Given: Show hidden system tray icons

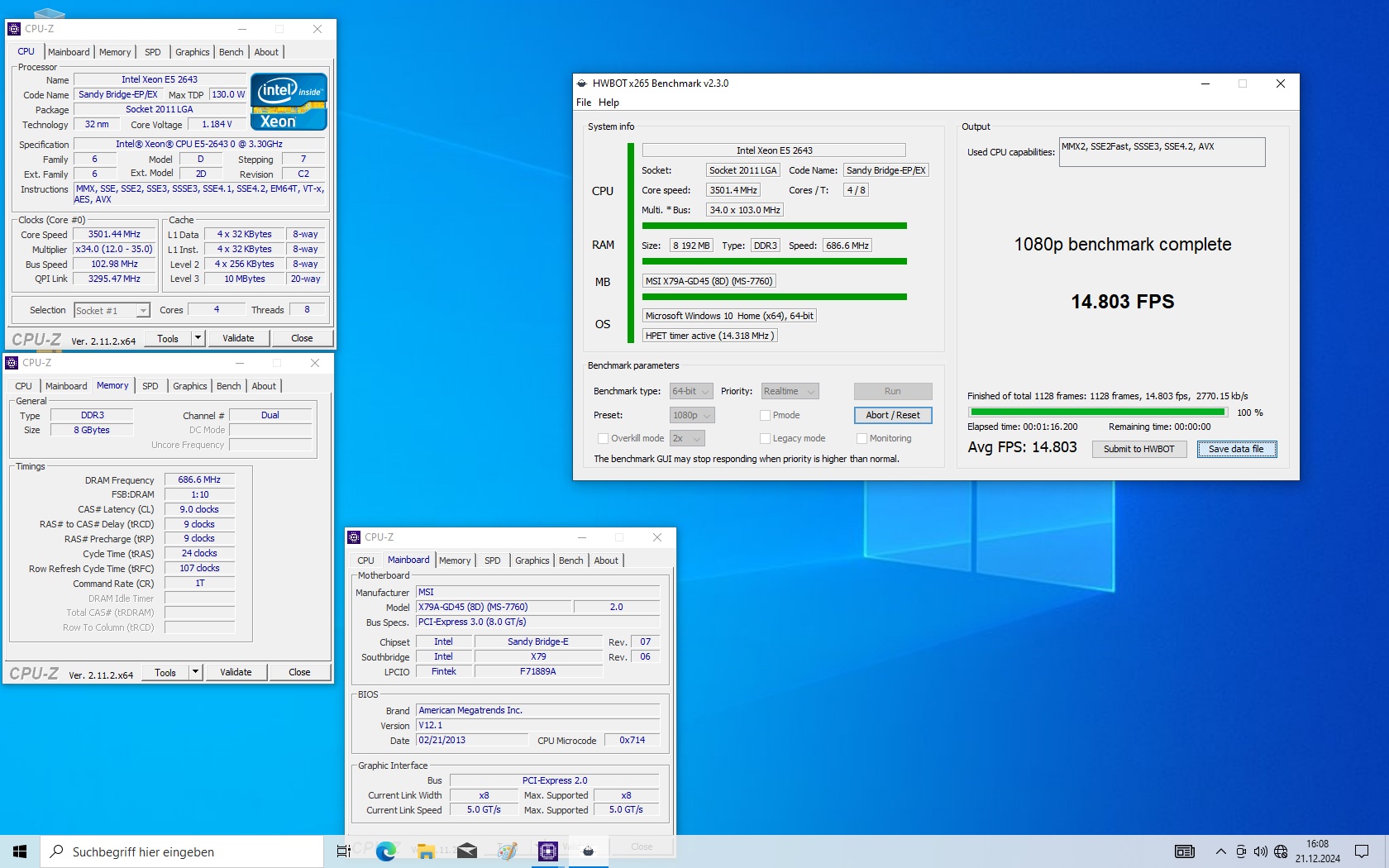Looking at the screenshot, I should [x=1220, y=851].
